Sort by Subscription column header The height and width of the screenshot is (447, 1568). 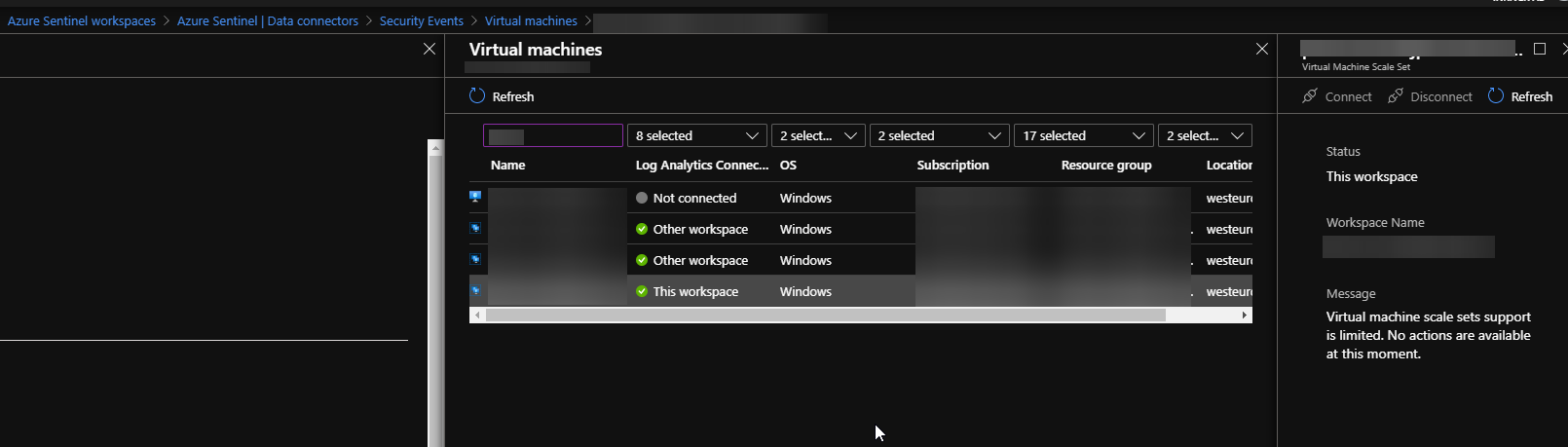pyautogui.click(x=952, y=165)
